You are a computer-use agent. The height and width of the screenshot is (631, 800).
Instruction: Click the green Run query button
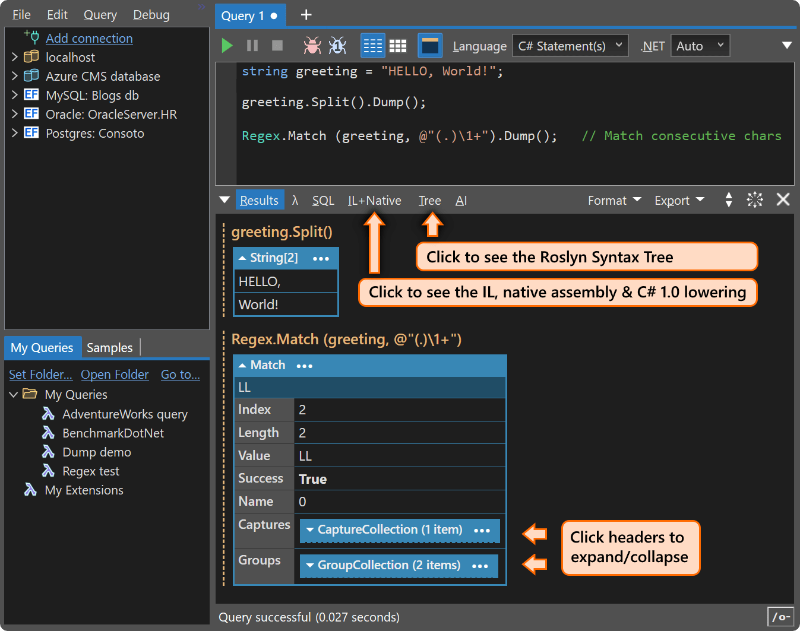(x=228, y=46)
